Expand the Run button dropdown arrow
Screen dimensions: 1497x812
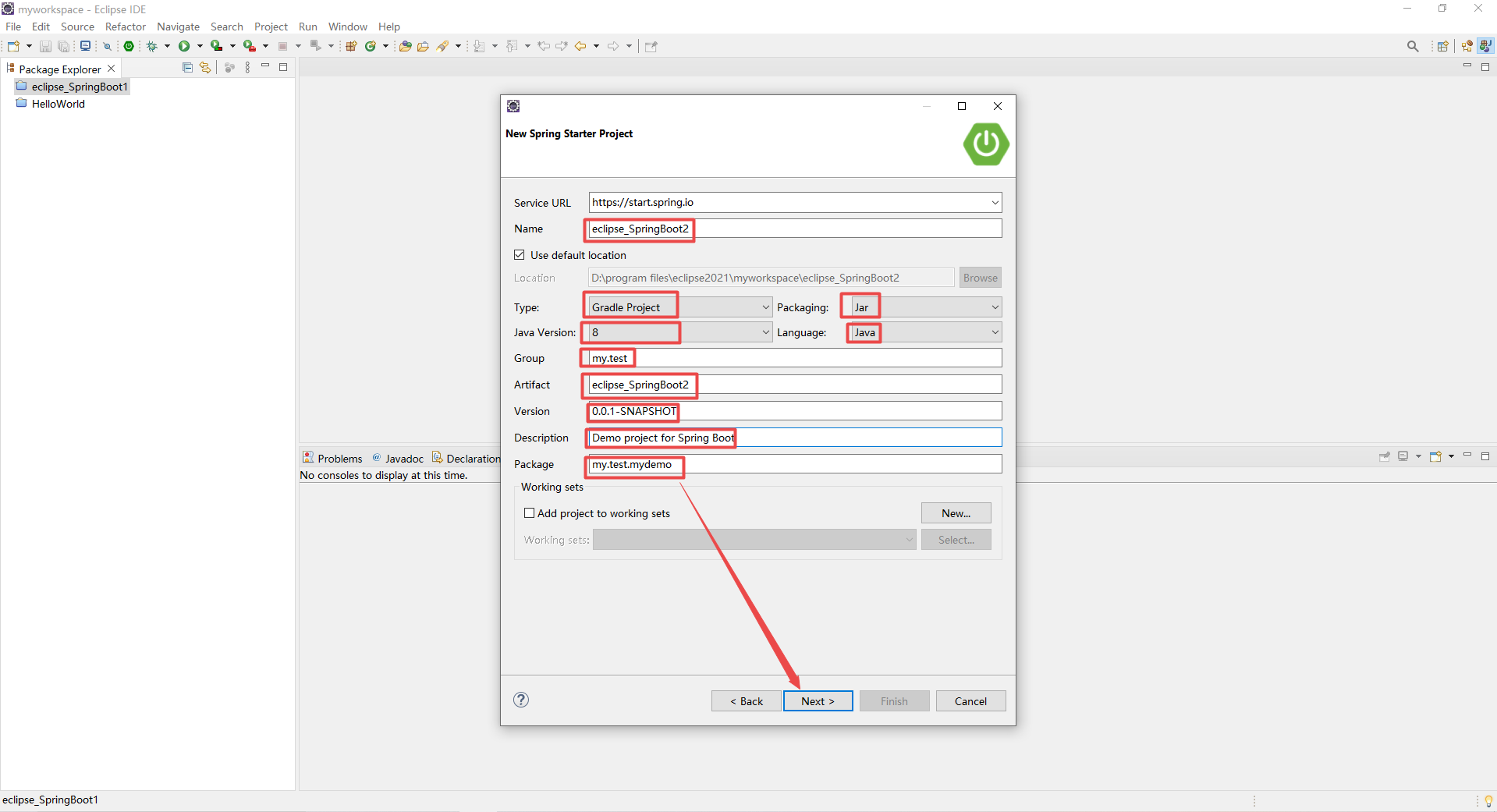[200, 46]
